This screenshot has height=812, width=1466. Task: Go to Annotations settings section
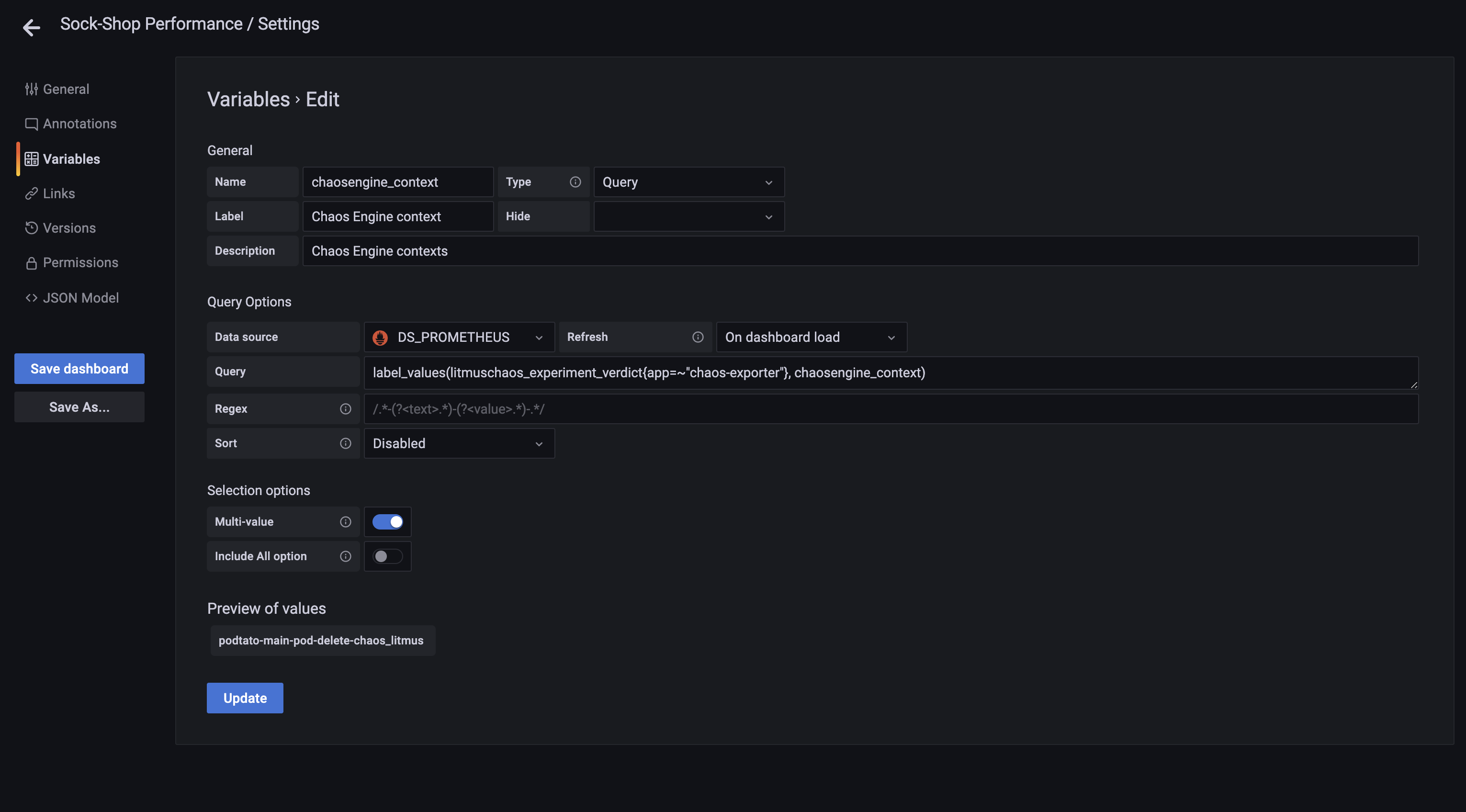pyautogui.click(x=79, y=124)
